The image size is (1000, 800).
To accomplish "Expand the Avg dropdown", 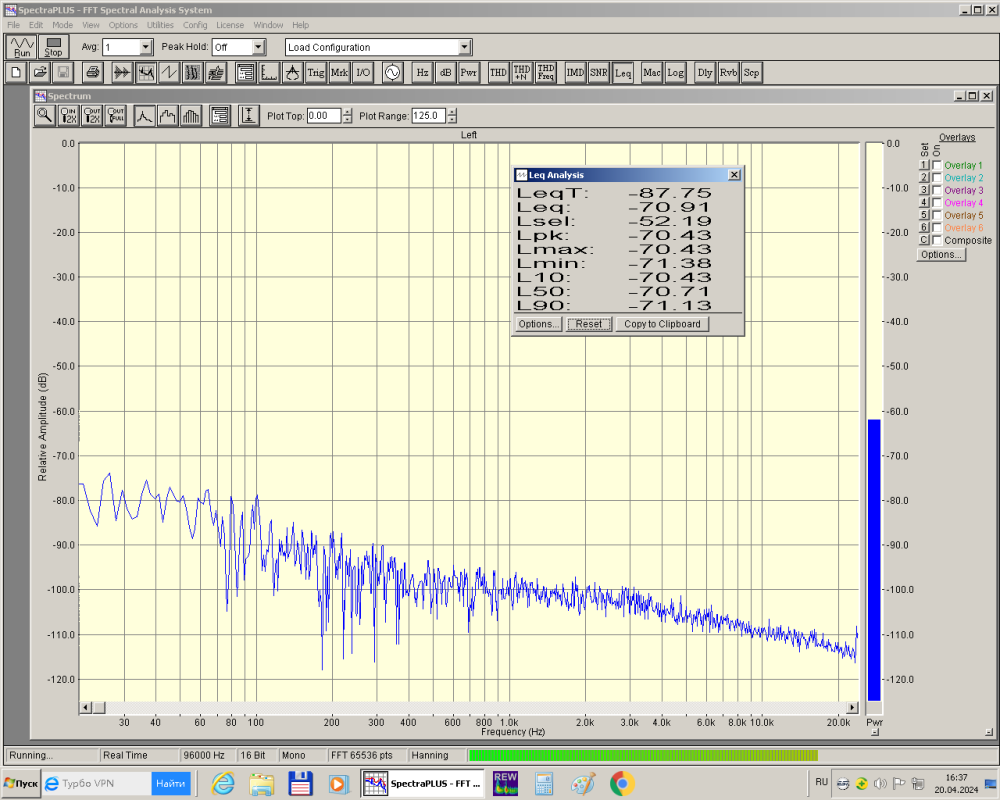I will pos(145,47).
